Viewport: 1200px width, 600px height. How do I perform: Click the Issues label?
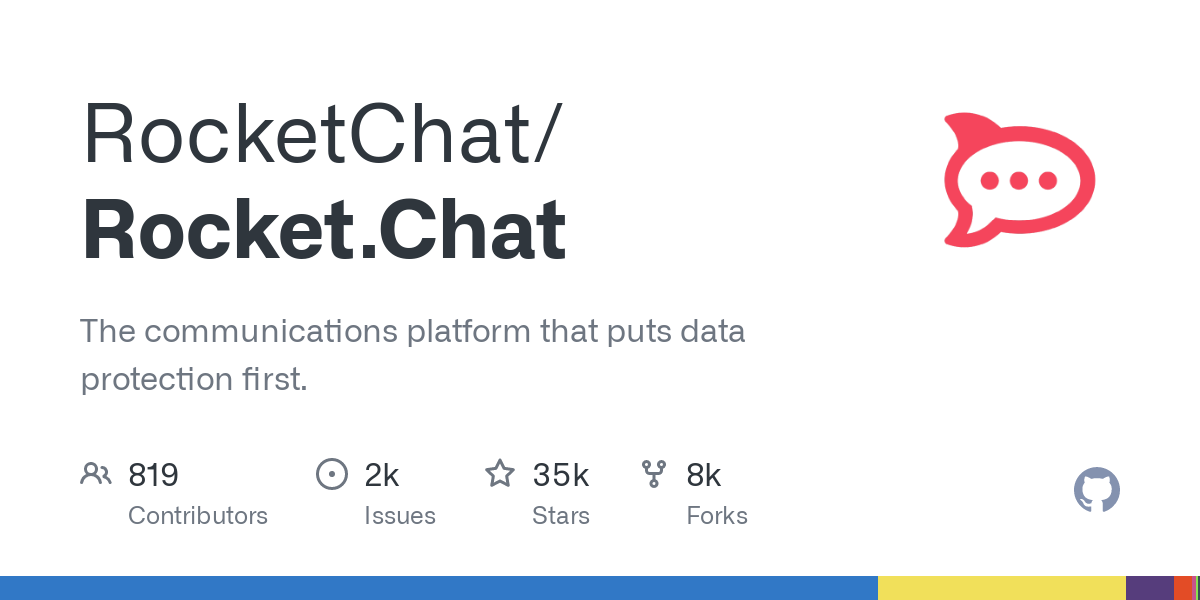[x=400, y=516]
